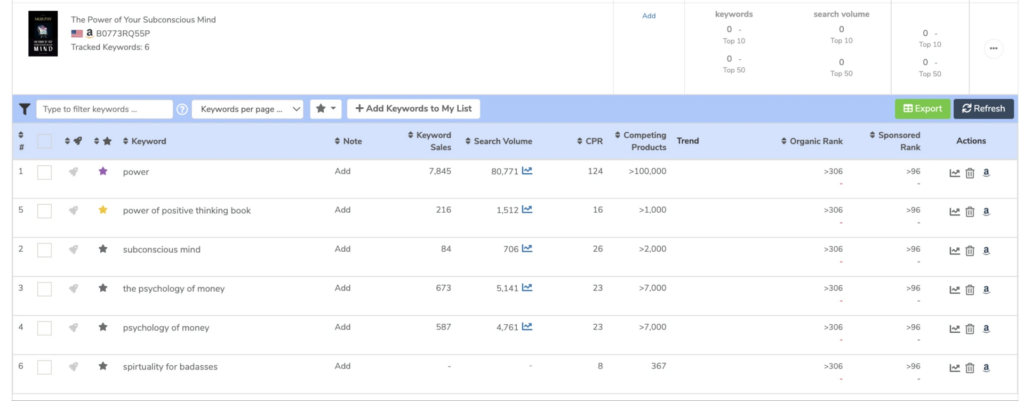Click the 'Type to filter keywords' field
This screenshot has width=1024, height=401.
pyautogui.click(x=104, y=109)
